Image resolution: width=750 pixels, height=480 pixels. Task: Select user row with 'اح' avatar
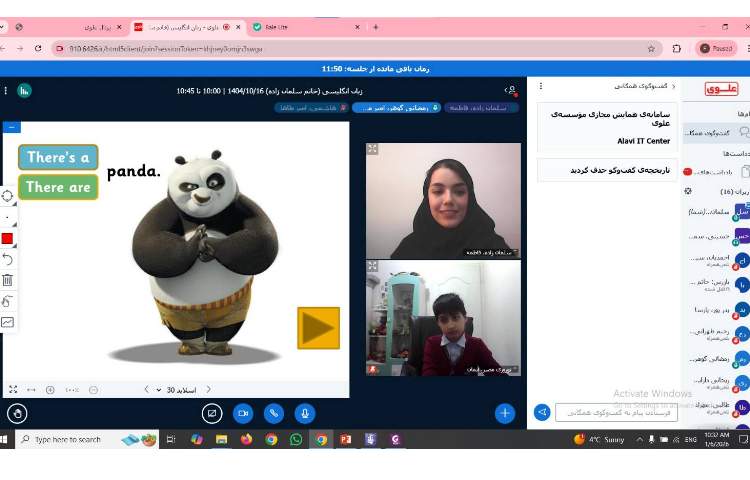click(717, 261)
